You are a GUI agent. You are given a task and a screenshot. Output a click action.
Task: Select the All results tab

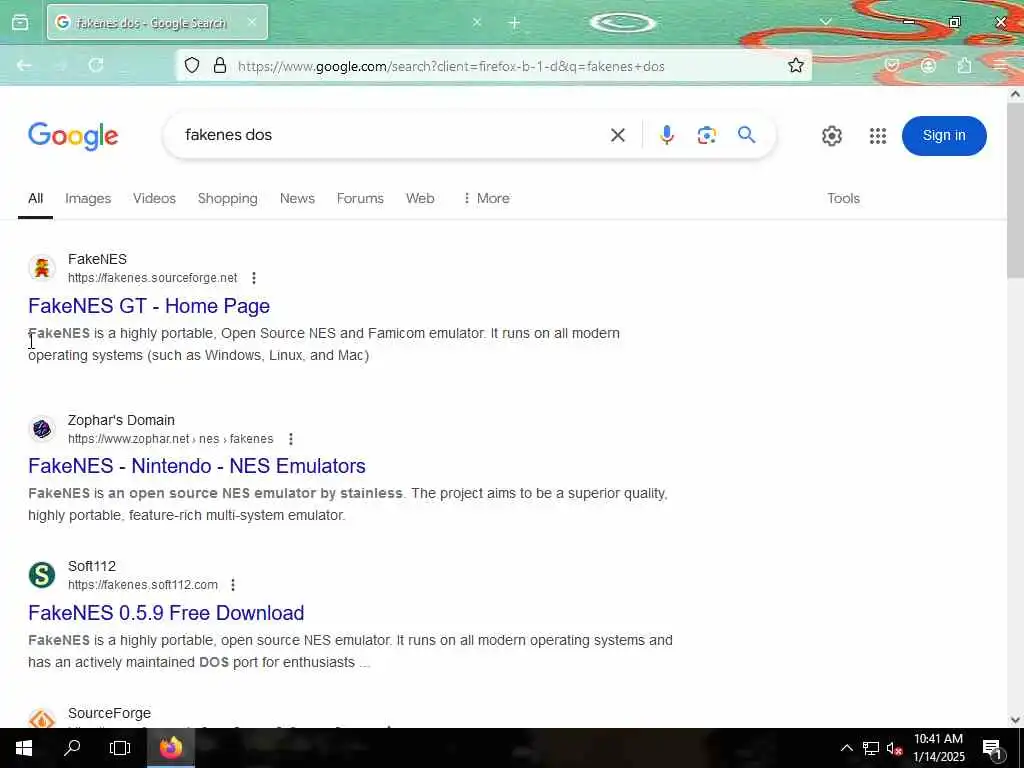click(x=35, y=199)
